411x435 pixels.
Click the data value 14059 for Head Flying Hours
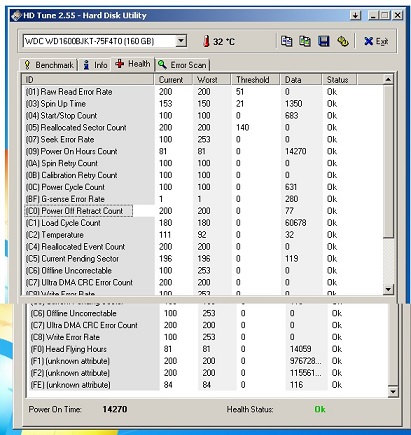(x=300, y=349)
